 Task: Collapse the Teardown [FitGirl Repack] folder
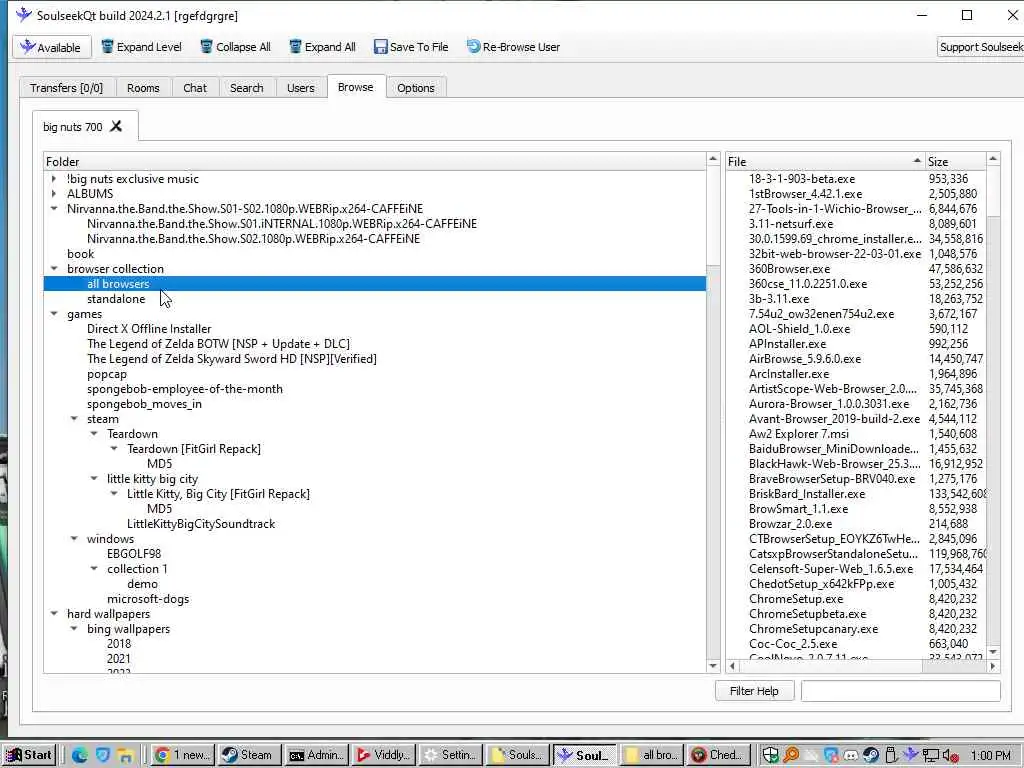[x=114, y=449]
